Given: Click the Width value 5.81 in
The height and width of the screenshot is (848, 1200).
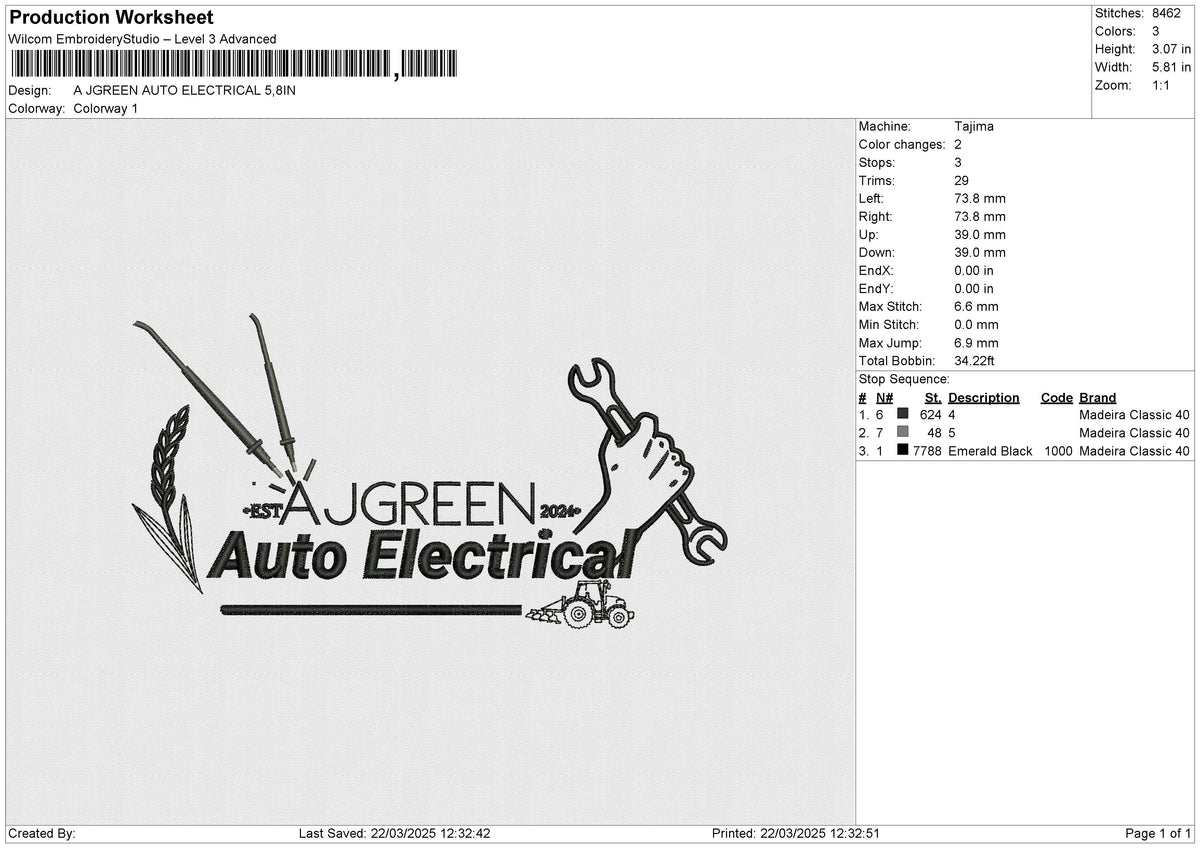Looking at the screenshot, I should click(x=1171, y=67).
